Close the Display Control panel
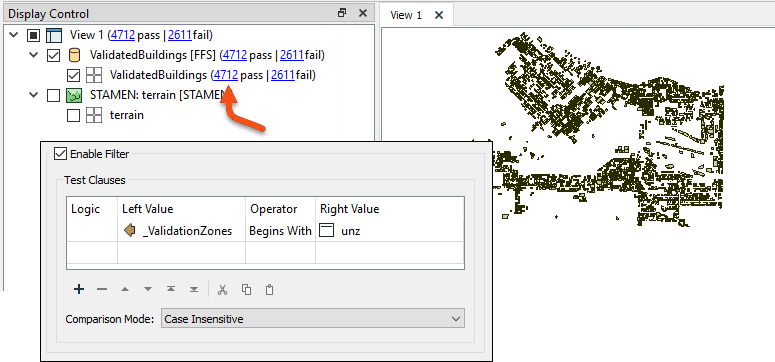The height and width of the screenshot is (362, 775). coord(363,13)
